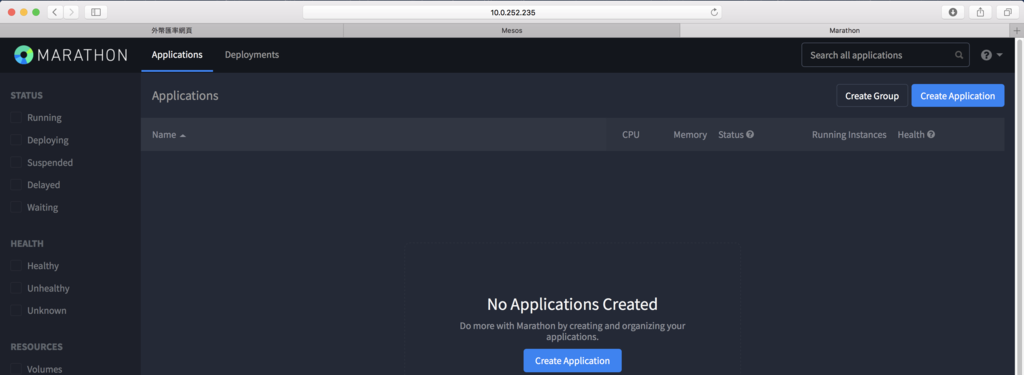Click the No Applications Created heading

tap(572, 304)
